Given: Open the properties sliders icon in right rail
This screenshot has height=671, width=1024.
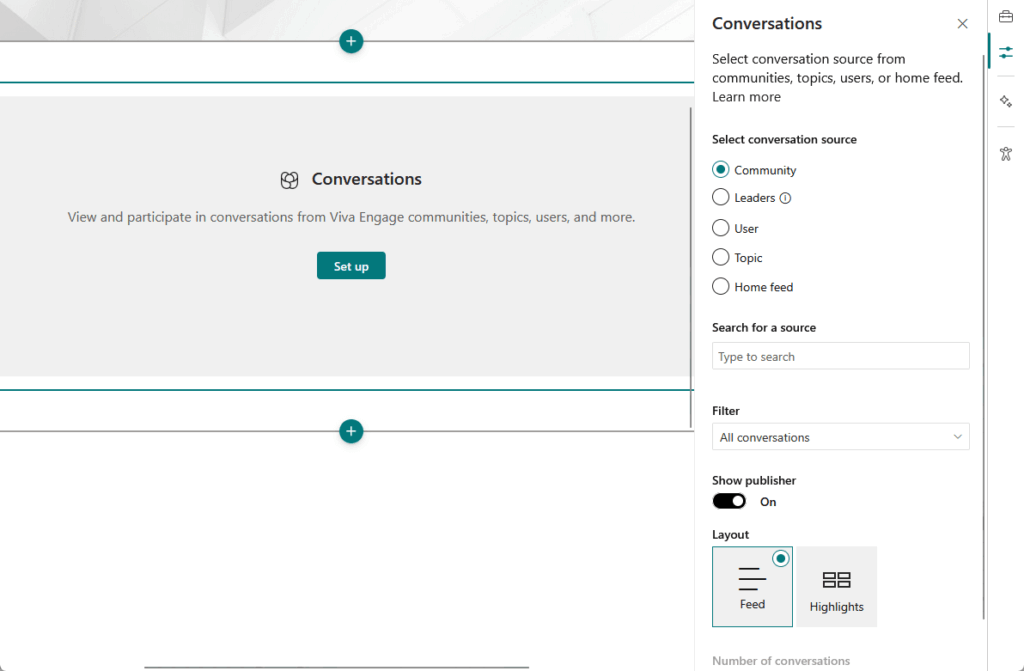Looking at the screenshot, I should 1006,52.
